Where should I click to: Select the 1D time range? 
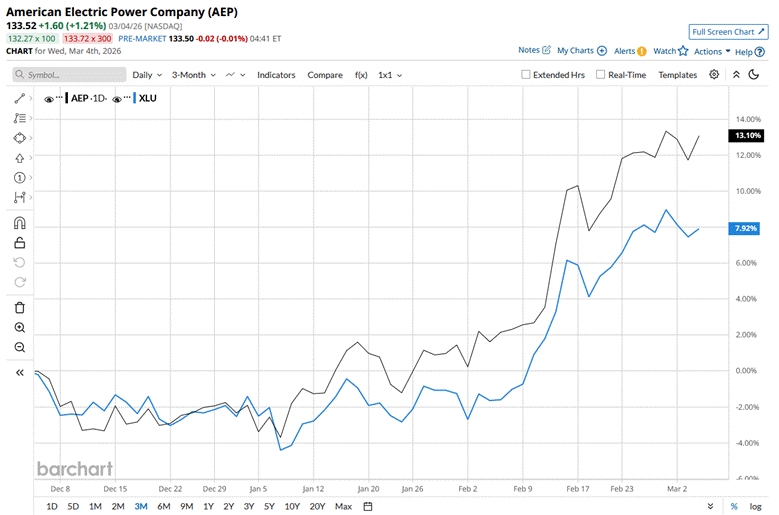click(52, 507)
